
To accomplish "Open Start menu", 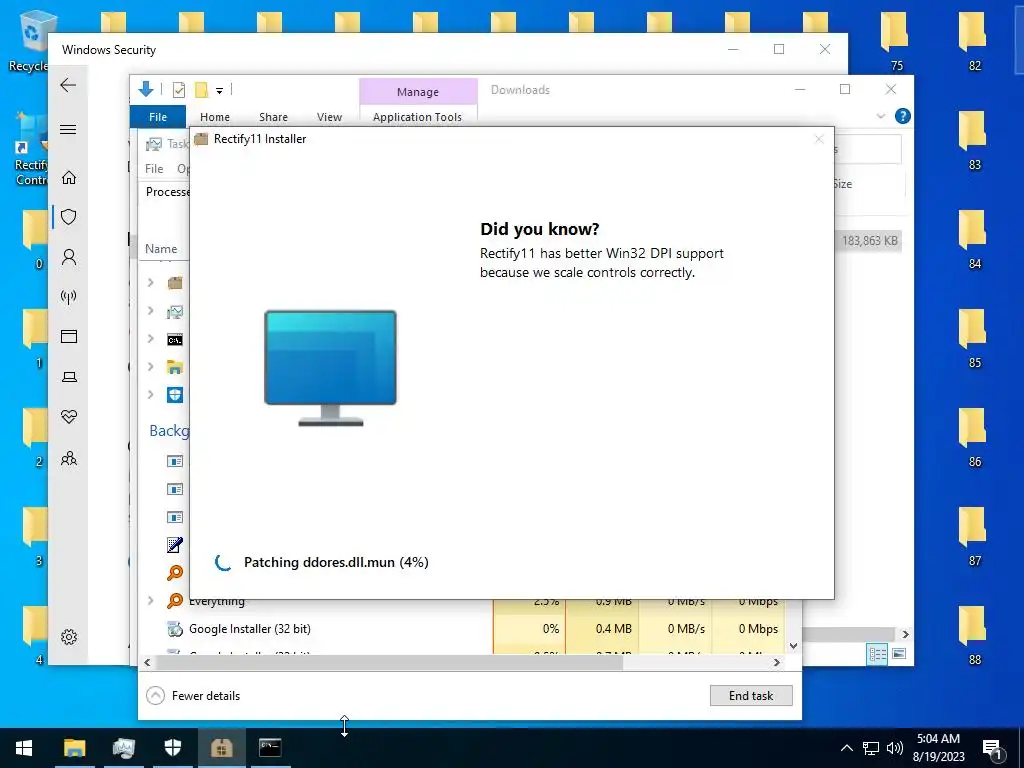I will coord(24,748).
